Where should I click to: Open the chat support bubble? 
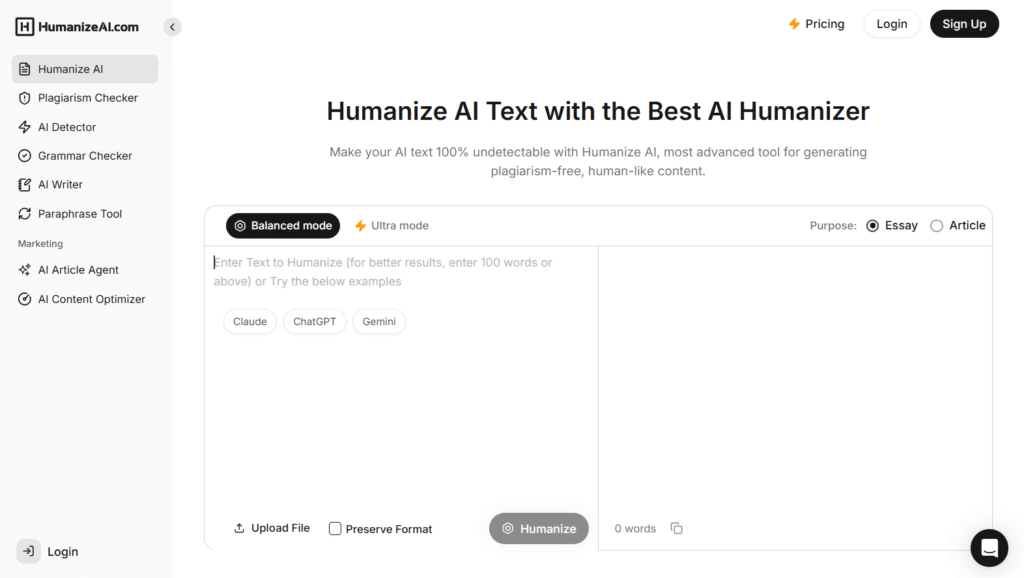tap(989, 548)
